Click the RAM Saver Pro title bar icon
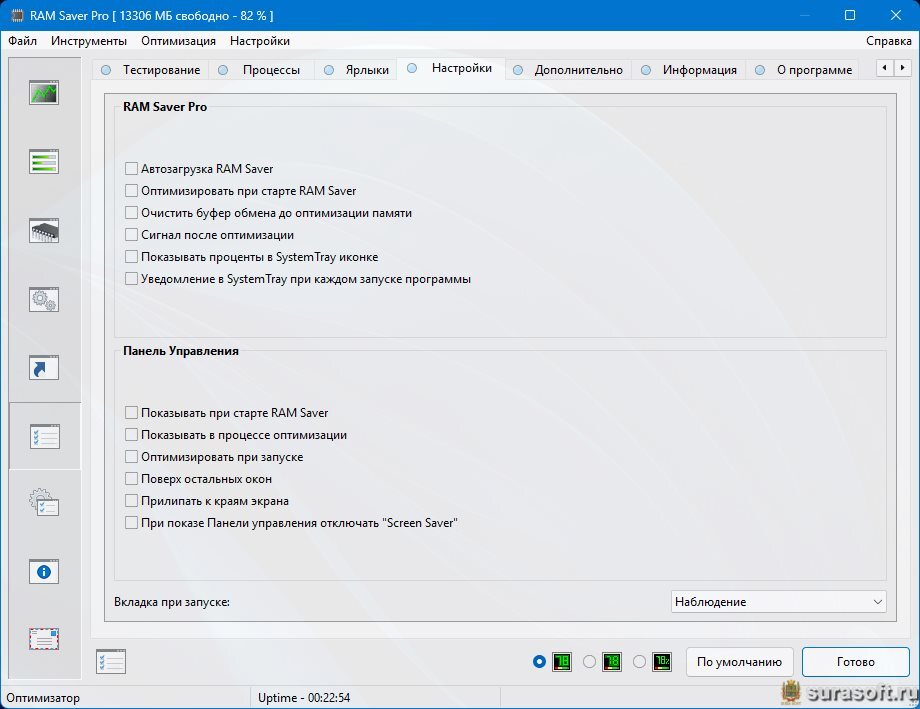Viewport: 920px width, 709px height. [x=18, y=15]
